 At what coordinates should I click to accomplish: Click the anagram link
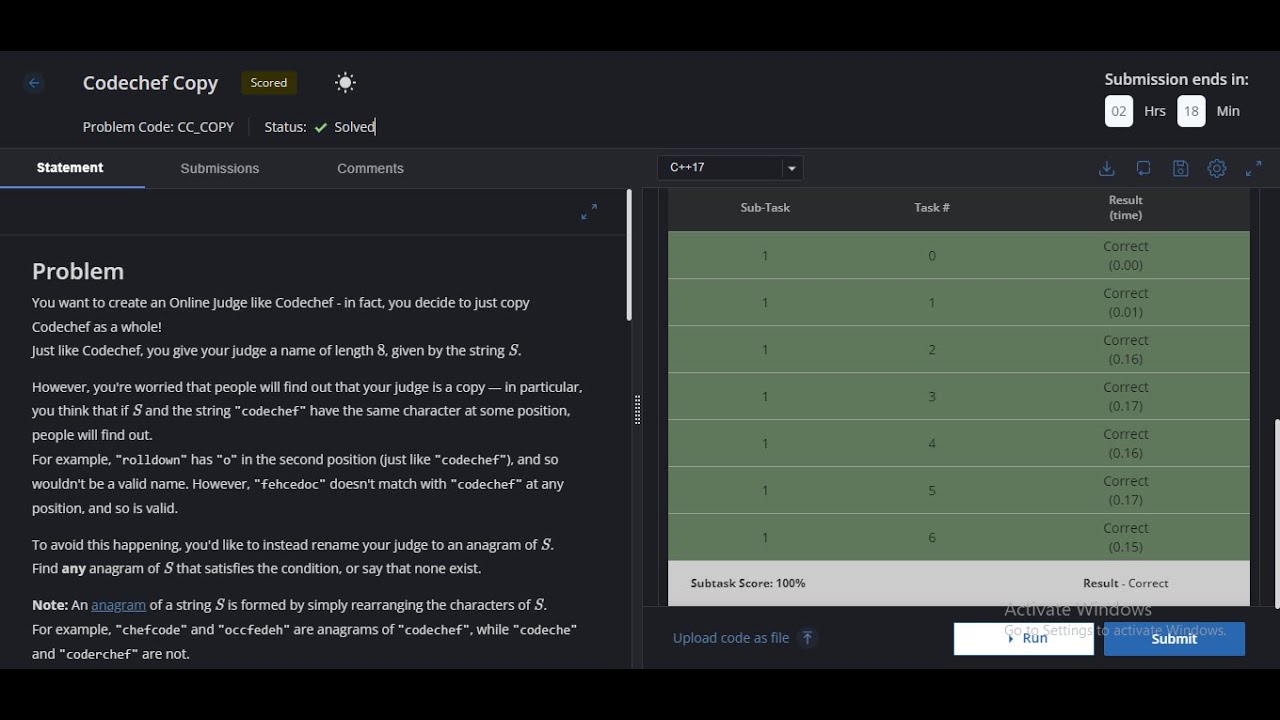tap(118, 605)
